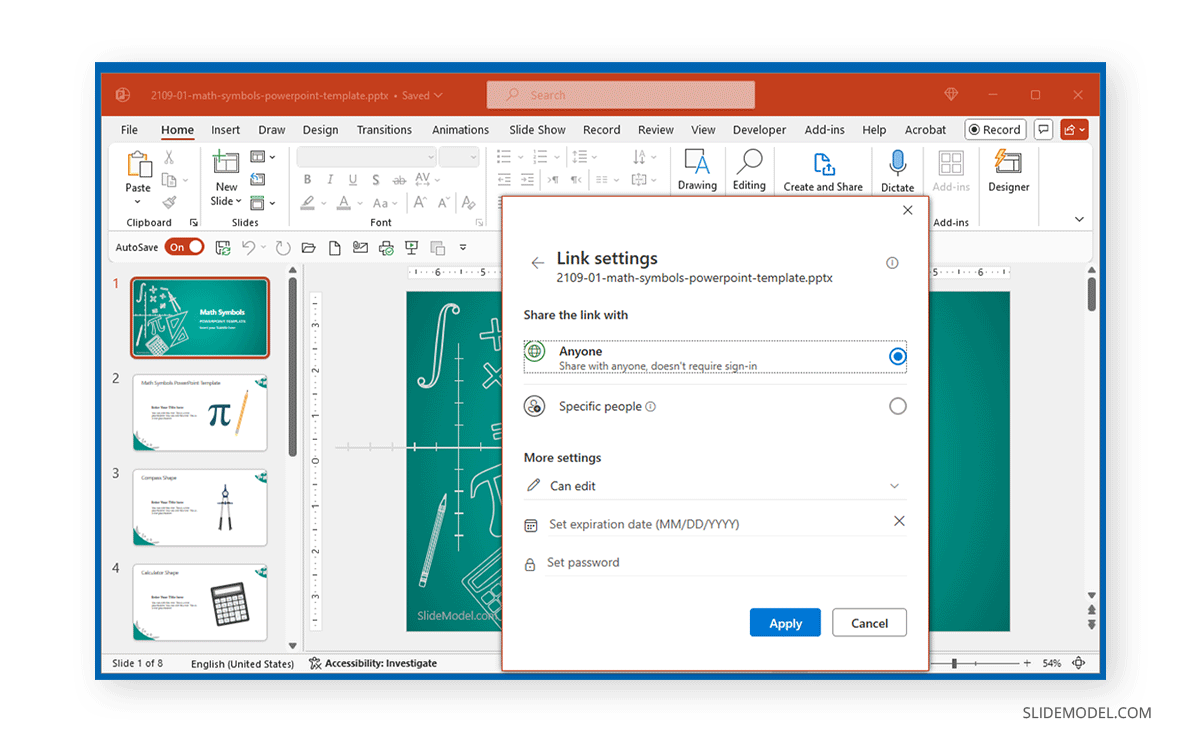The width and height of the screenshot is (1200, 743).
Task: Click the info icon in Link settings
Action: pyautogui.click(x=892, y=263)
